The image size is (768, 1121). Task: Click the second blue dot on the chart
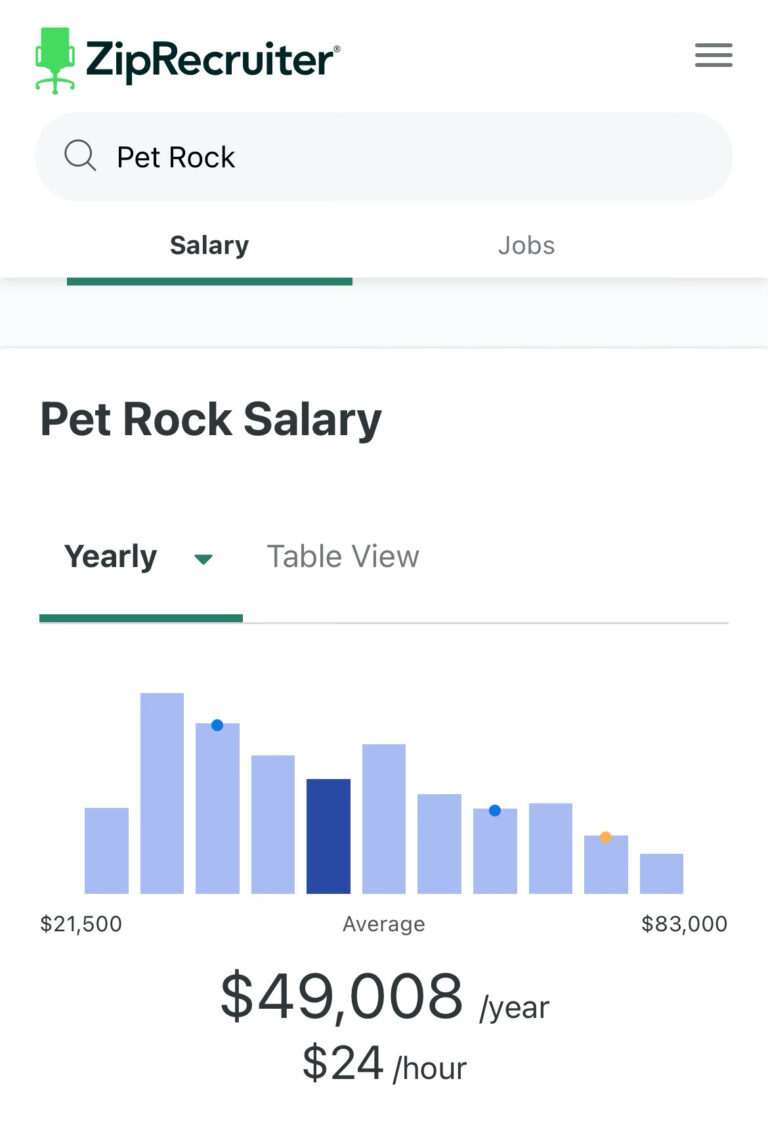(494, 810)
